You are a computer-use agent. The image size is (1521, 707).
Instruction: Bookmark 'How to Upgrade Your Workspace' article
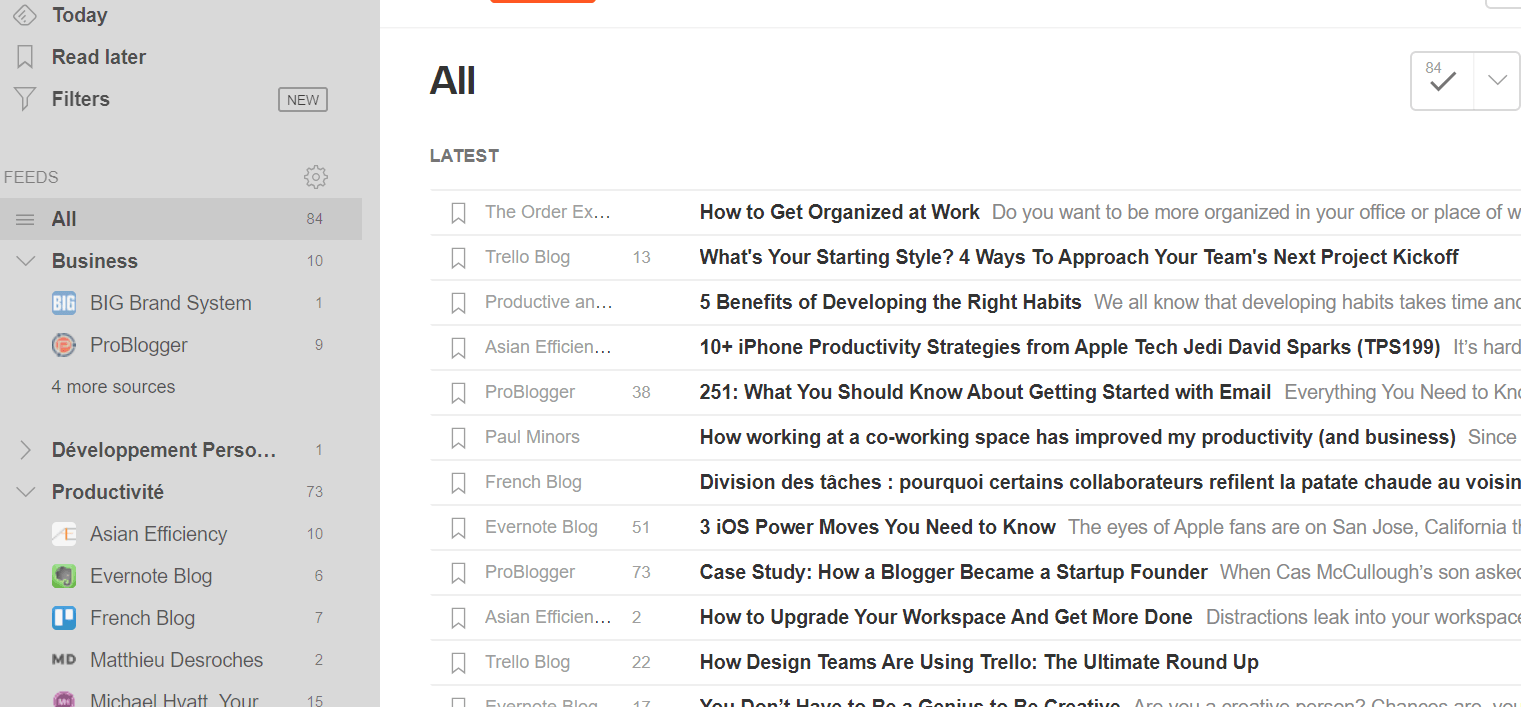point(458,617)
